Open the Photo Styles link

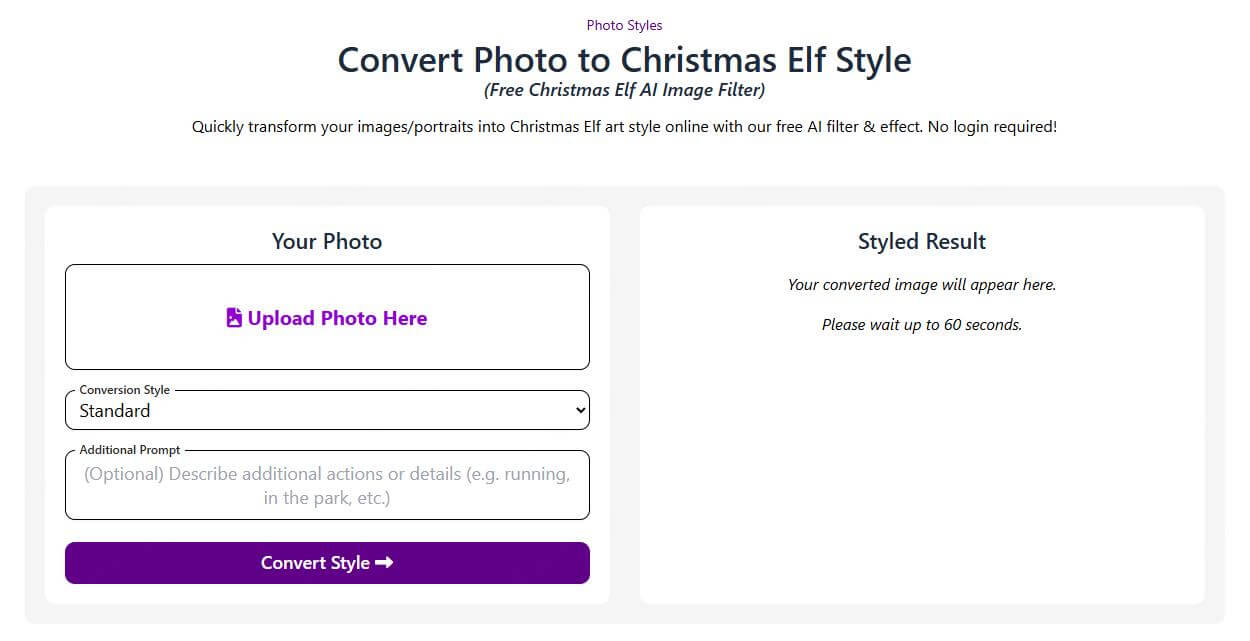624,25
